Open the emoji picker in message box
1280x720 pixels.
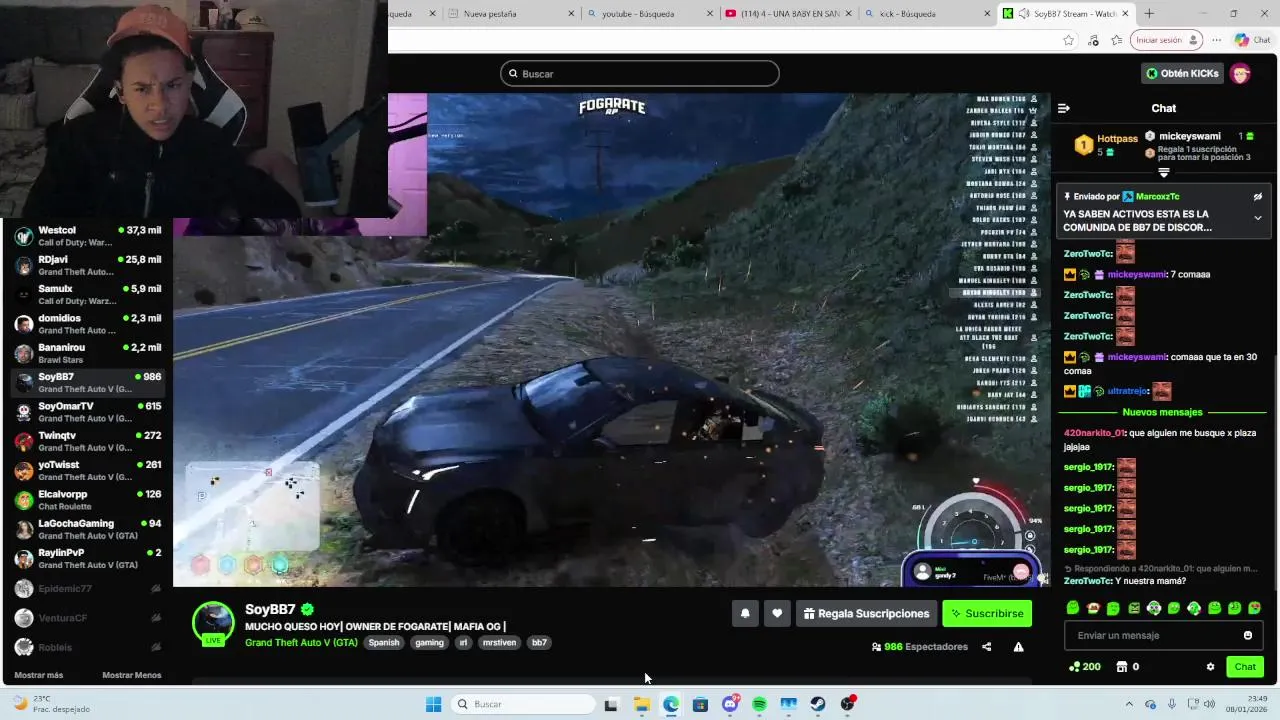point(1247,635)
